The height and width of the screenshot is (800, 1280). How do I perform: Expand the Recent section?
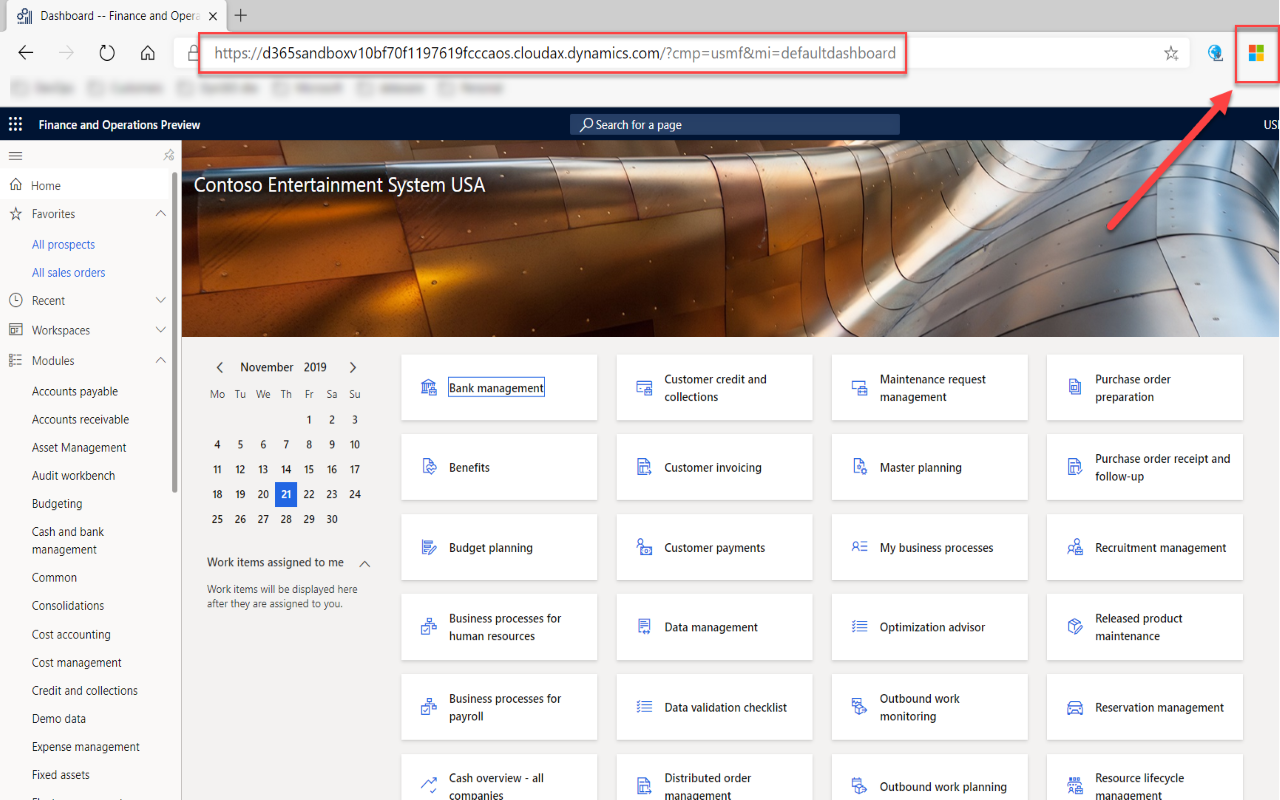click(160, 300)
